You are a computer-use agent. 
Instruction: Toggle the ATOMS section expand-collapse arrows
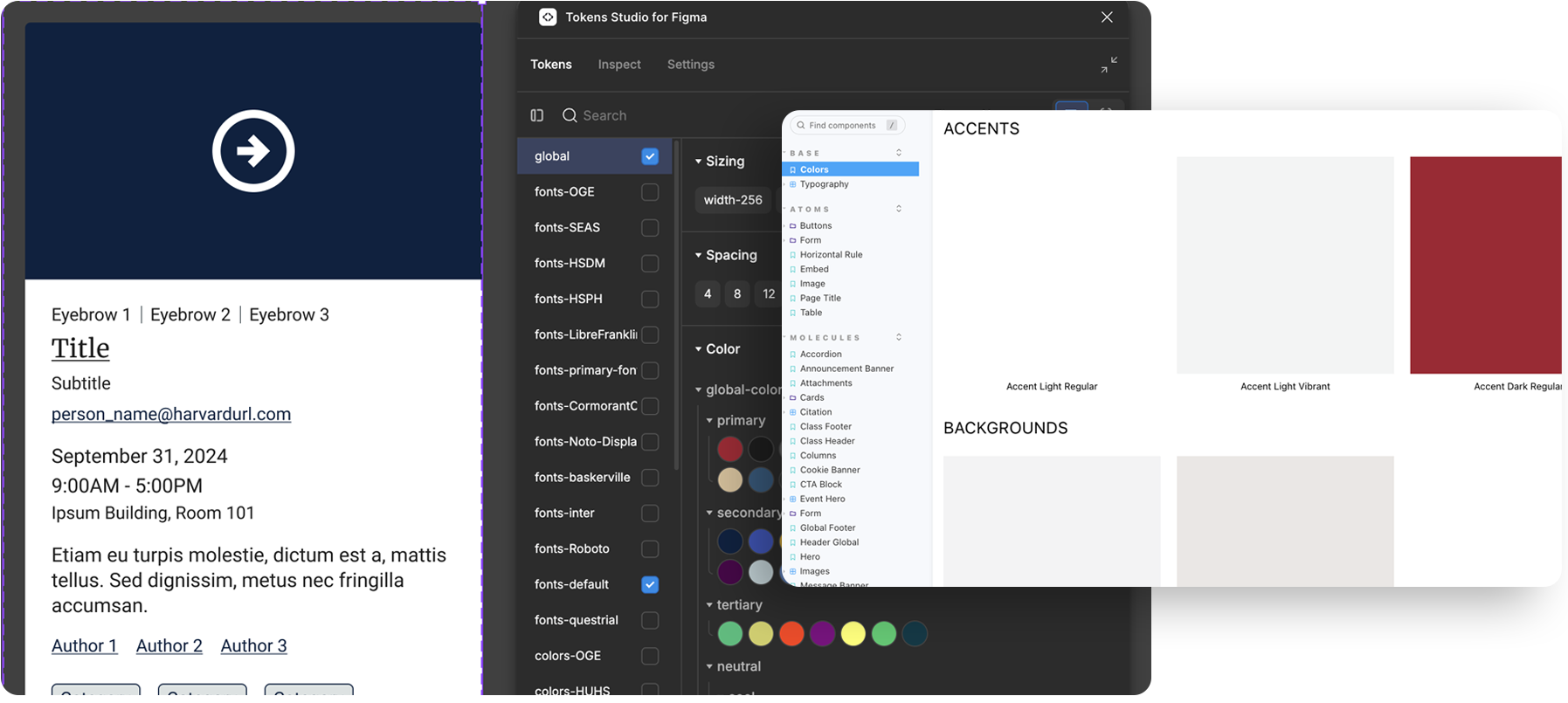tap(899, 209)
